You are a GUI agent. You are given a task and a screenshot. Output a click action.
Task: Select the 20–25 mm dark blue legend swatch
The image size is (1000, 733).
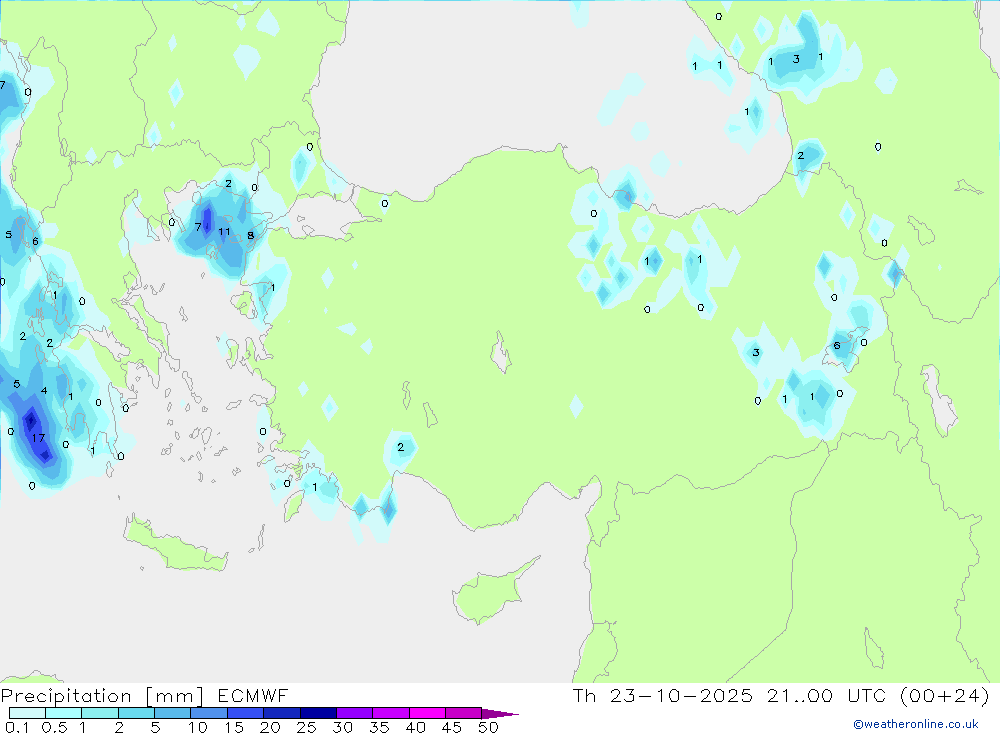[282, 713]
